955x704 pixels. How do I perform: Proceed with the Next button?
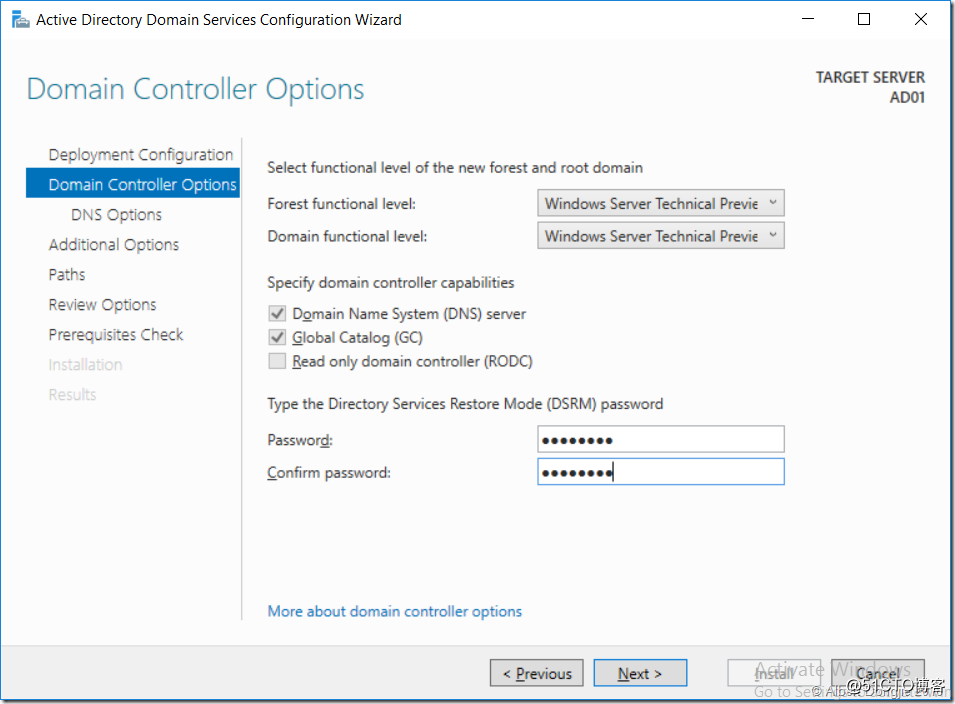[x=640, y=674]
